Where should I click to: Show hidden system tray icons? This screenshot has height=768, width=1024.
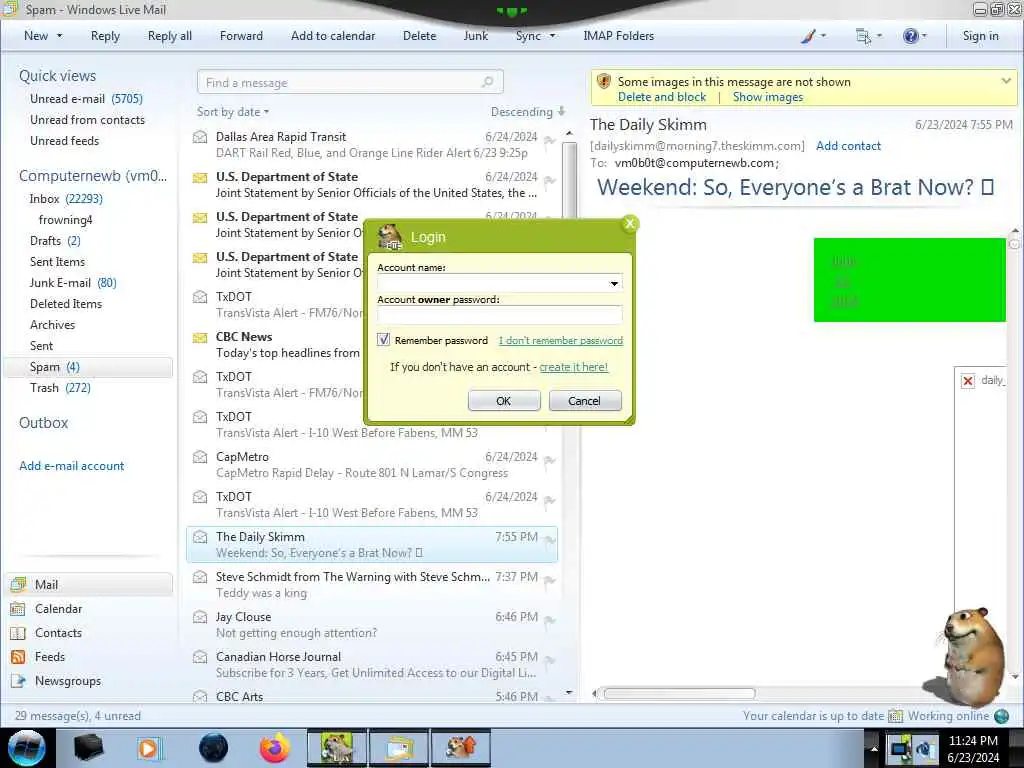(874, 748)
